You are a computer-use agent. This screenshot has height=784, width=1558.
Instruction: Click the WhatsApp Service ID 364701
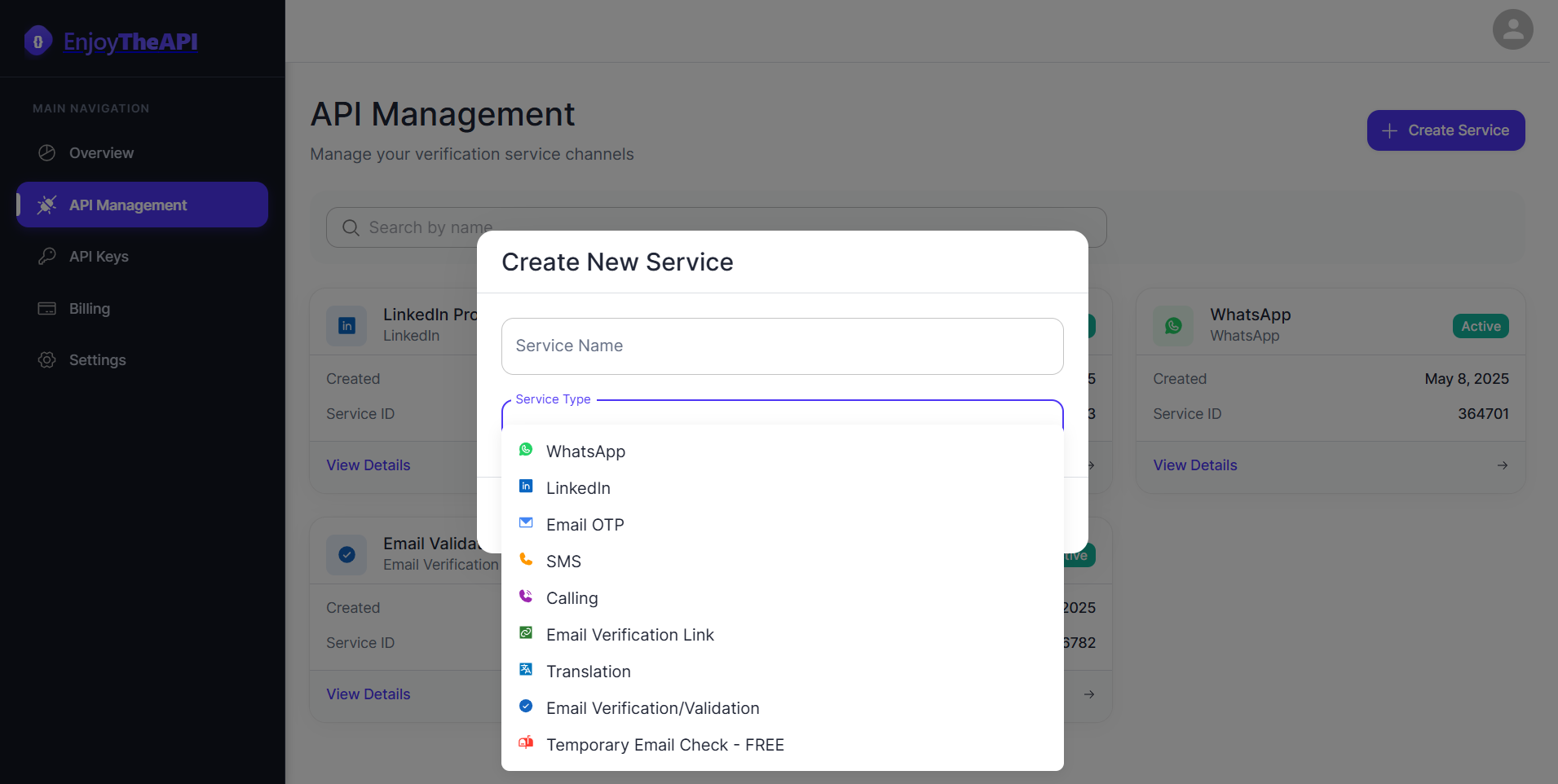1483,414
